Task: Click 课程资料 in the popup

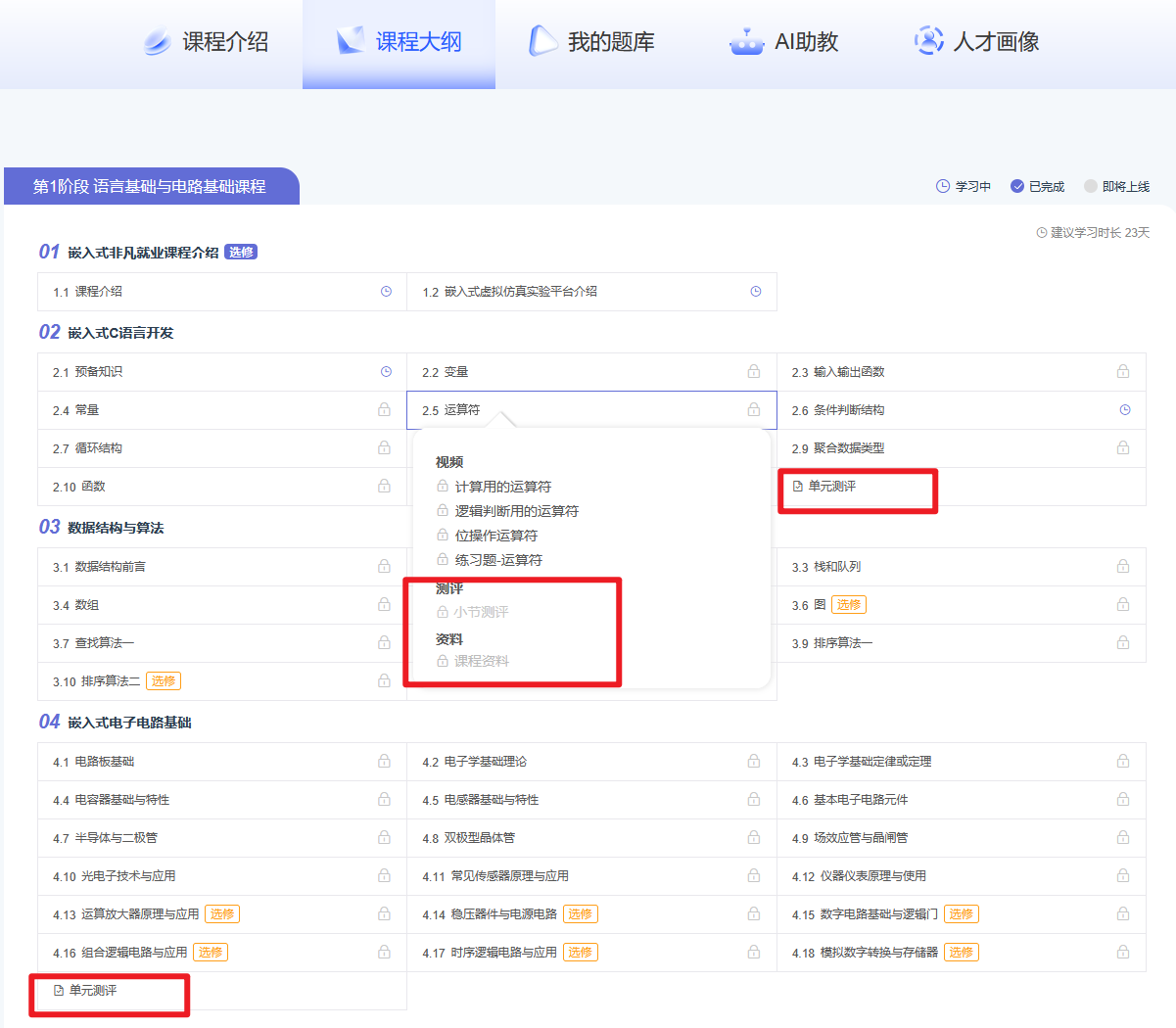Action: [481, 661]
